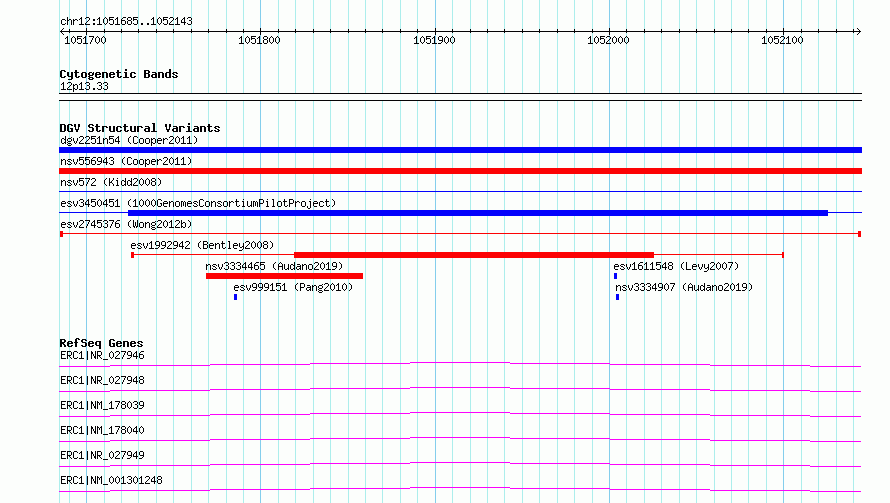
Task: Click the small blue nsv3334907 marker
Action: 618,297
